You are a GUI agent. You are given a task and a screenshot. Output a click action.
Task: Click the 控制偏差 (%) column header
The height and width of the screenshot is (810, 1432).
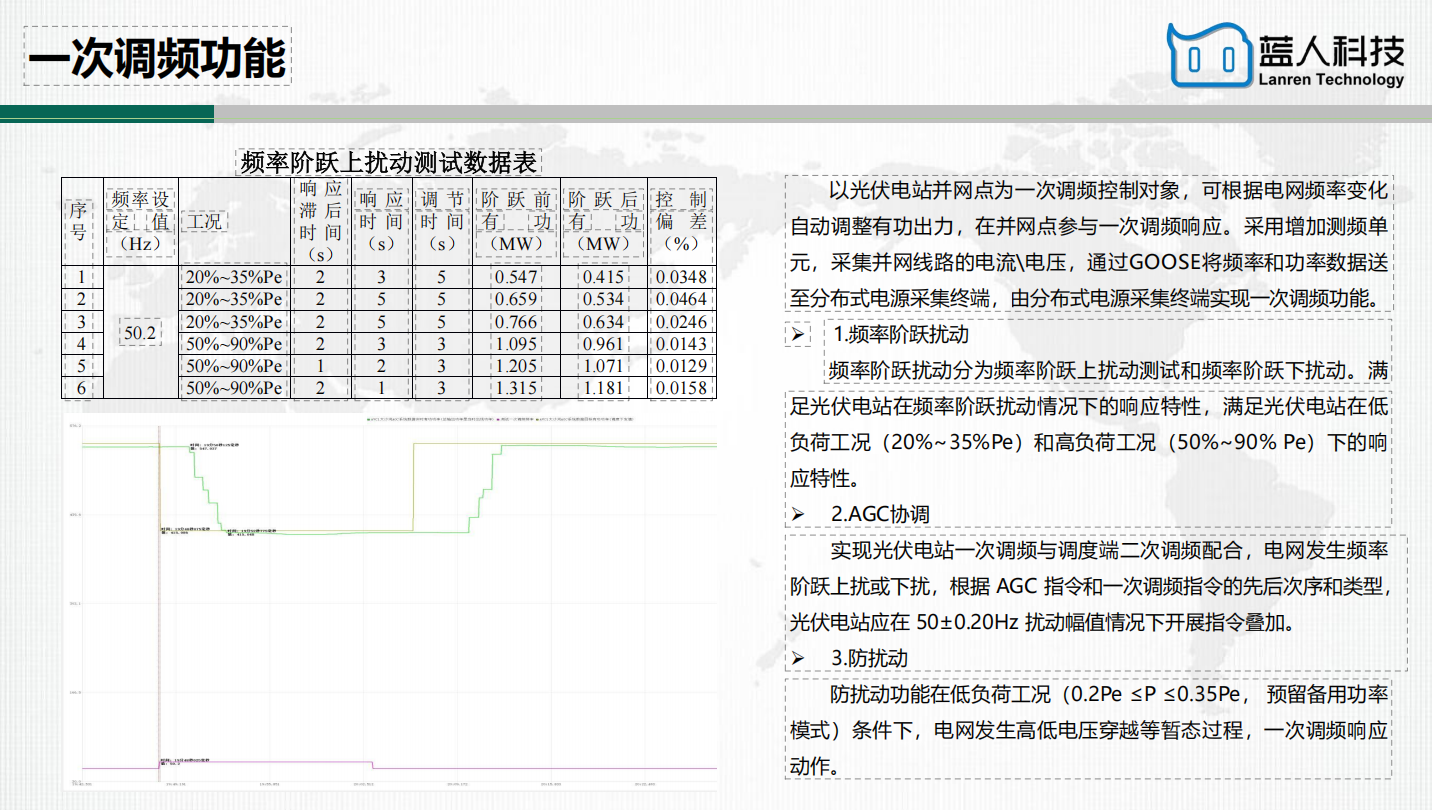click(680, 221)
